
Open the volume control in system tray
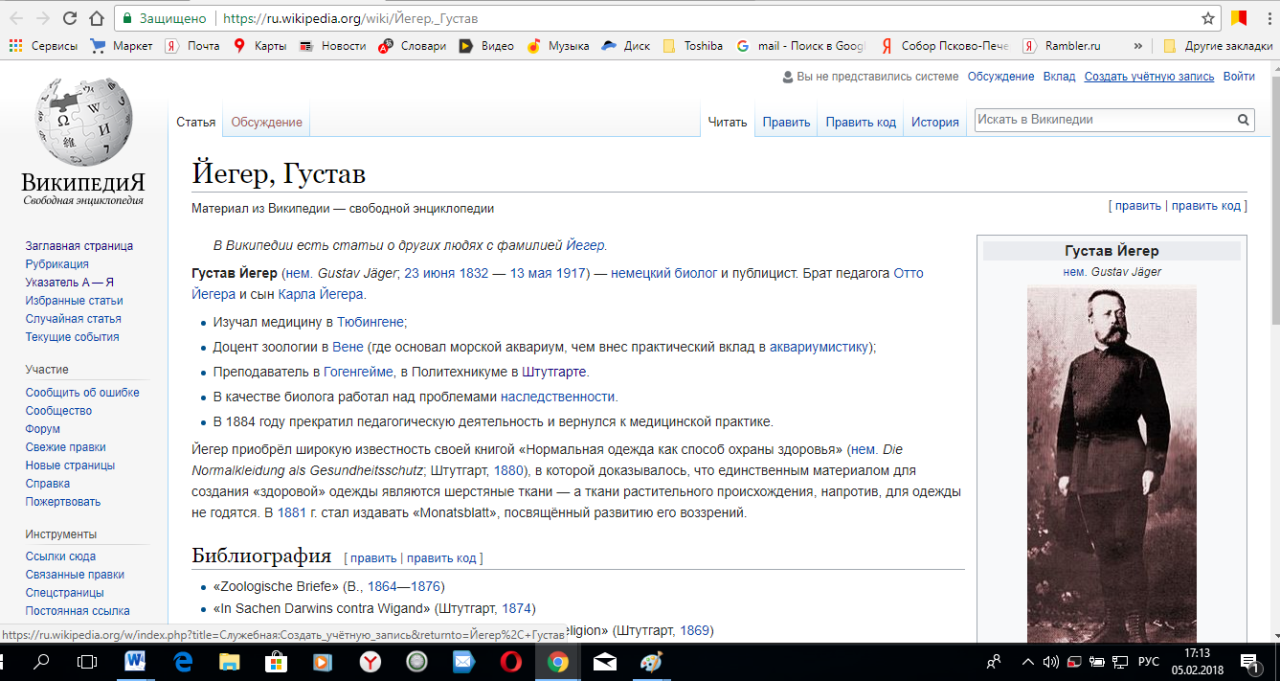click(1050, 662)
